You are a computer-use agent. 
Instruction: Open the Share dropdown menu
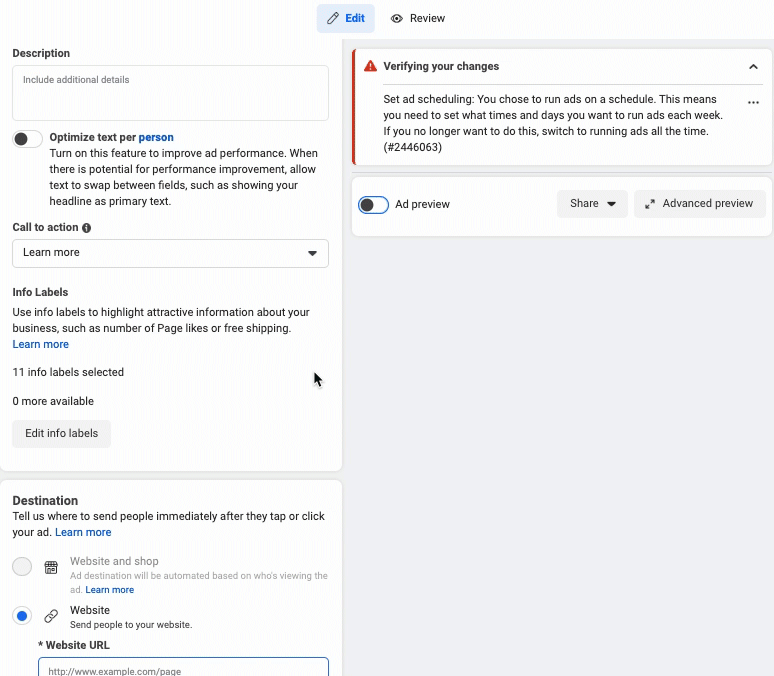coord(592,204)
